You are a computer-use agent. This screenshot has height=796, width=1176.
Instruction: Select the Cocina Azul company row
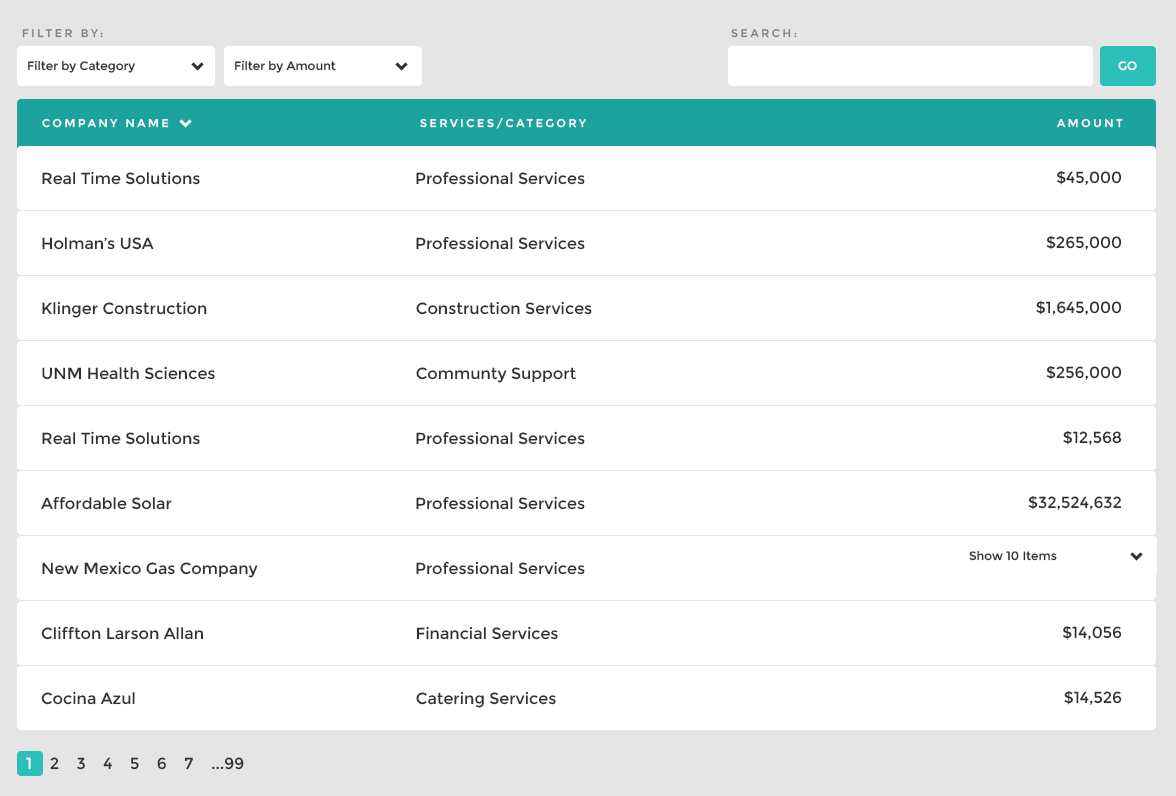88,698
